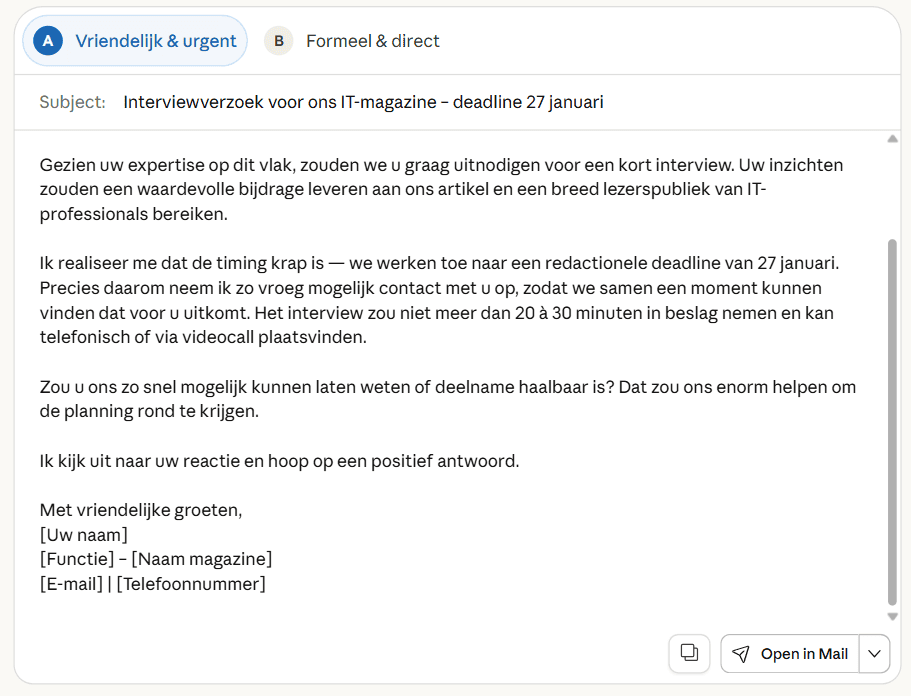Click into the subject line text
911x696 pixels.
pyautogui.click(x=363, y=102)
